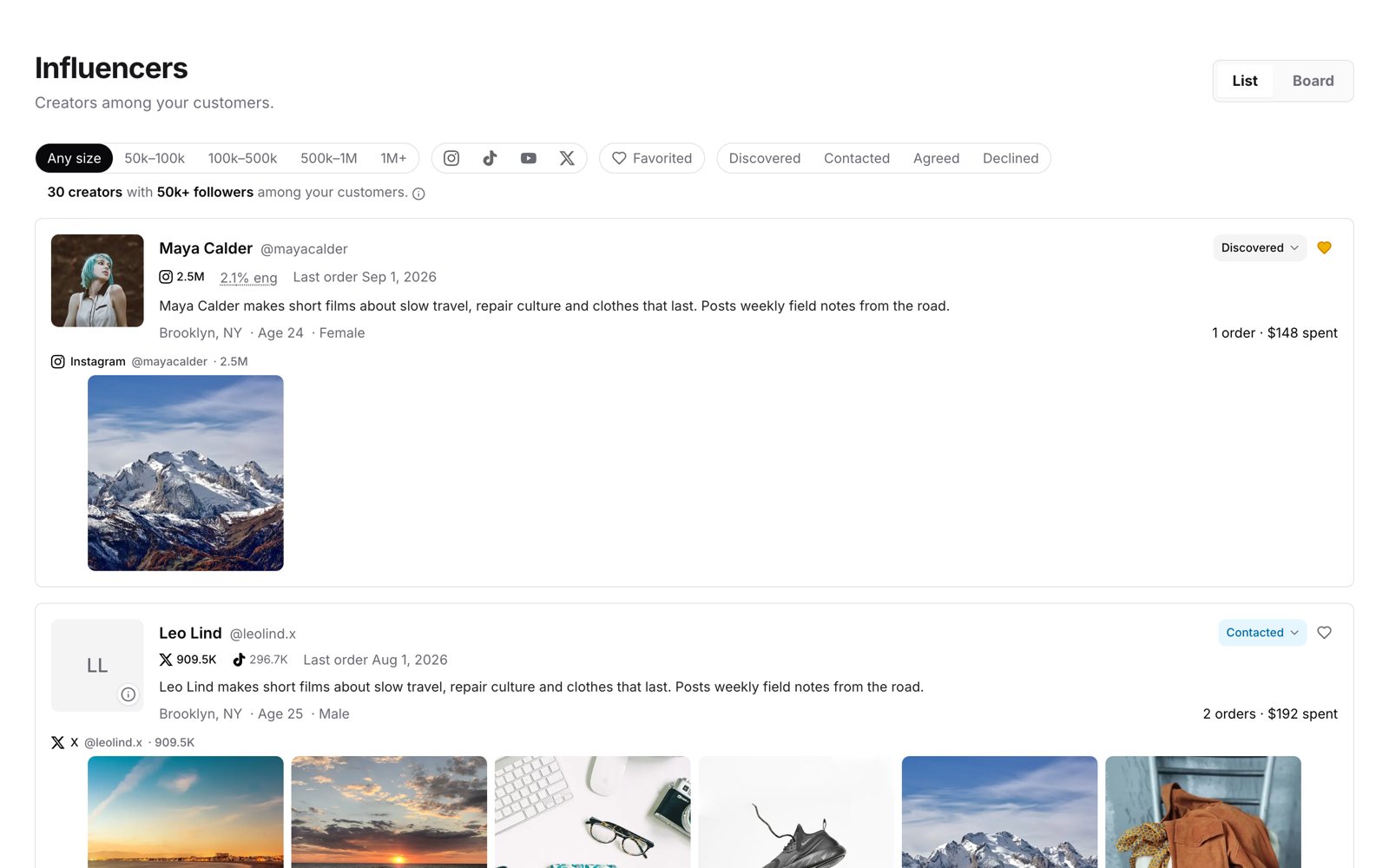Filter by Declined status
The width and height of the screenshot is (1389, 868).
point(1010,158)
